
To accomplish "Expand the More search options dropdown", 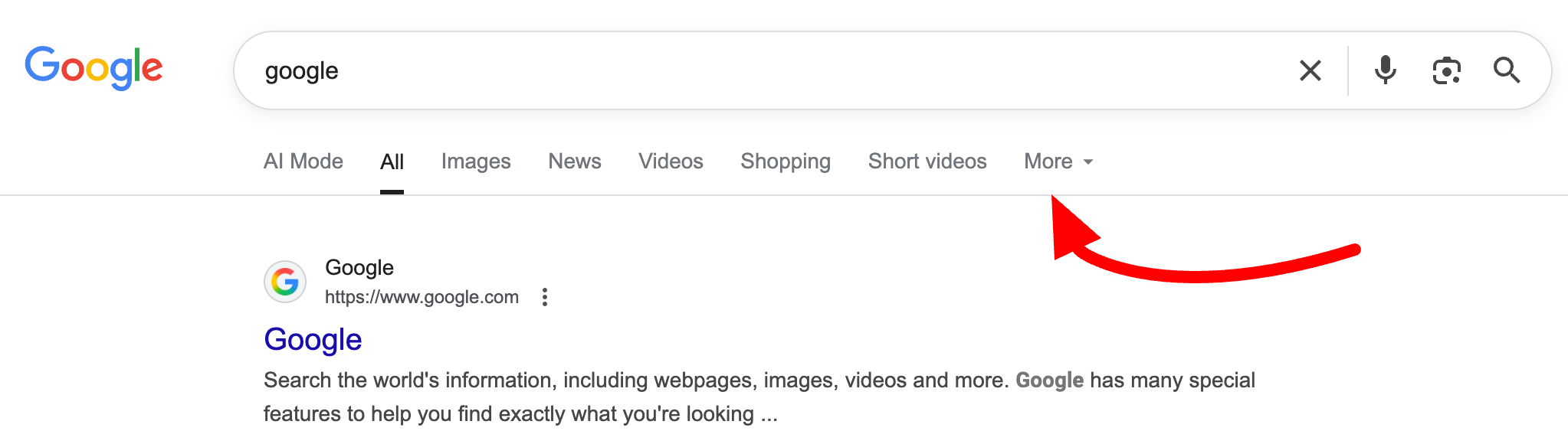I will [x=1048, y=162].
